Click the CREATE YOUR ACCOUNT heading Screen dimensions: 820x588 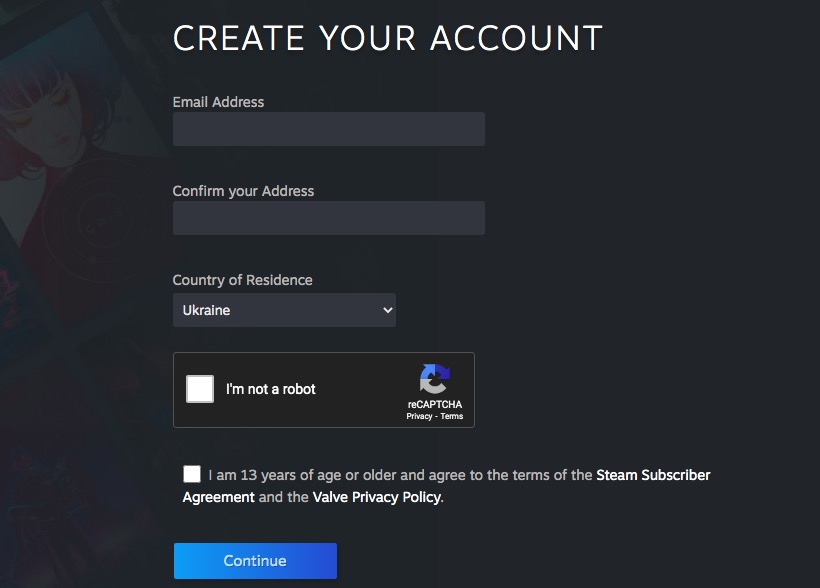[x=388, y=38]
